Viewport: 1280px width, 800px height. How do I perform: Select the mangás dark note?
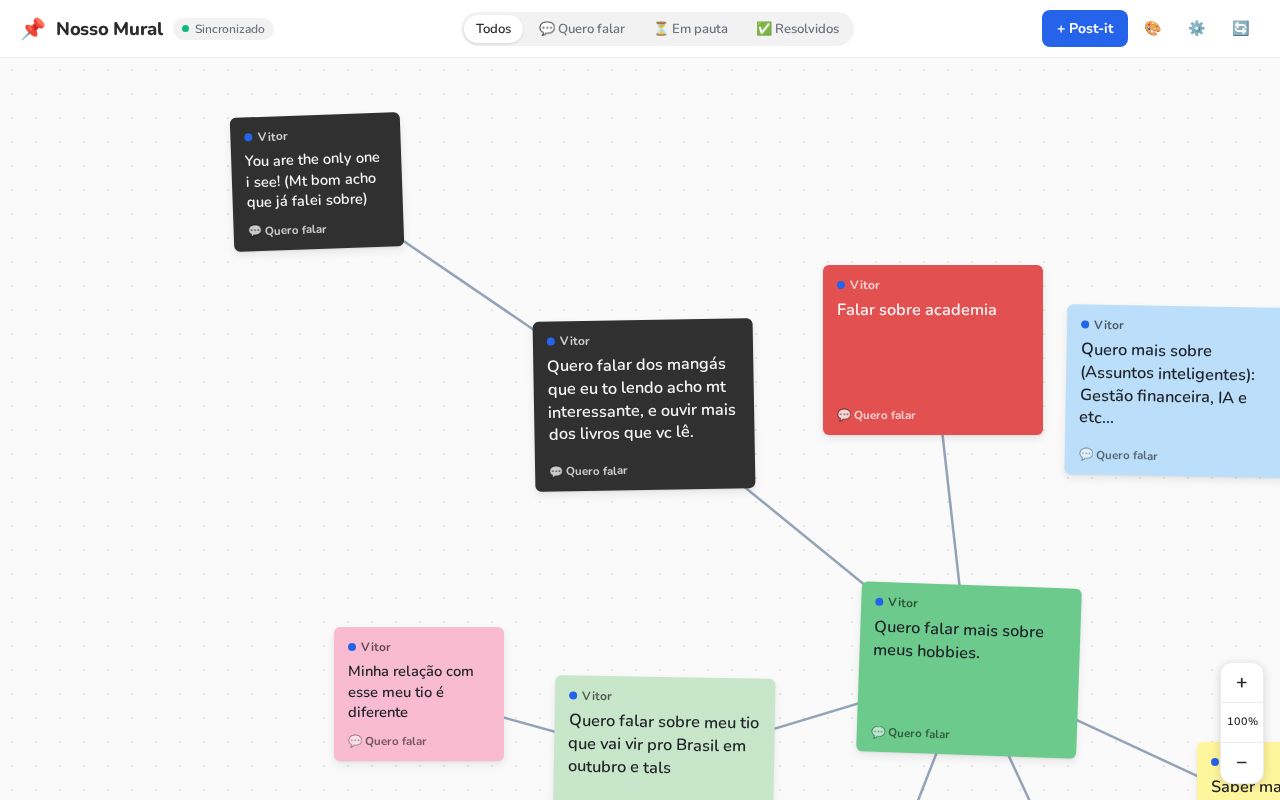(644, 405)
